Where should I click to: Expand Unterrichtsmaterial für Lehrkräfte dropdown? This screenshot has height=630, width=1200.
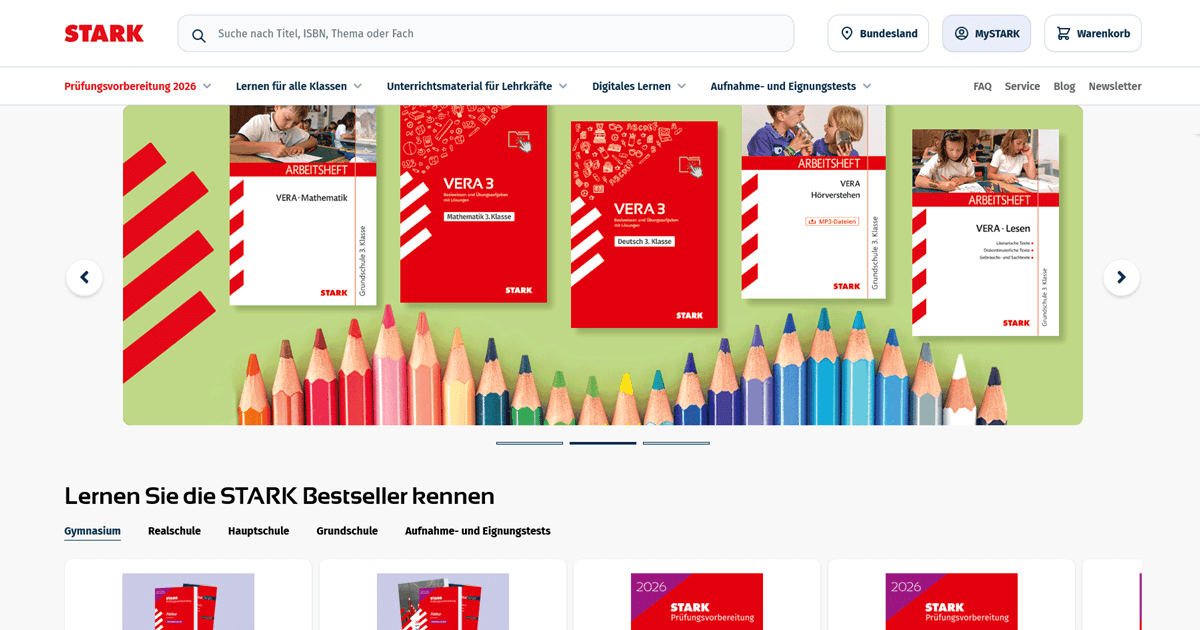[x=477, y=86]
